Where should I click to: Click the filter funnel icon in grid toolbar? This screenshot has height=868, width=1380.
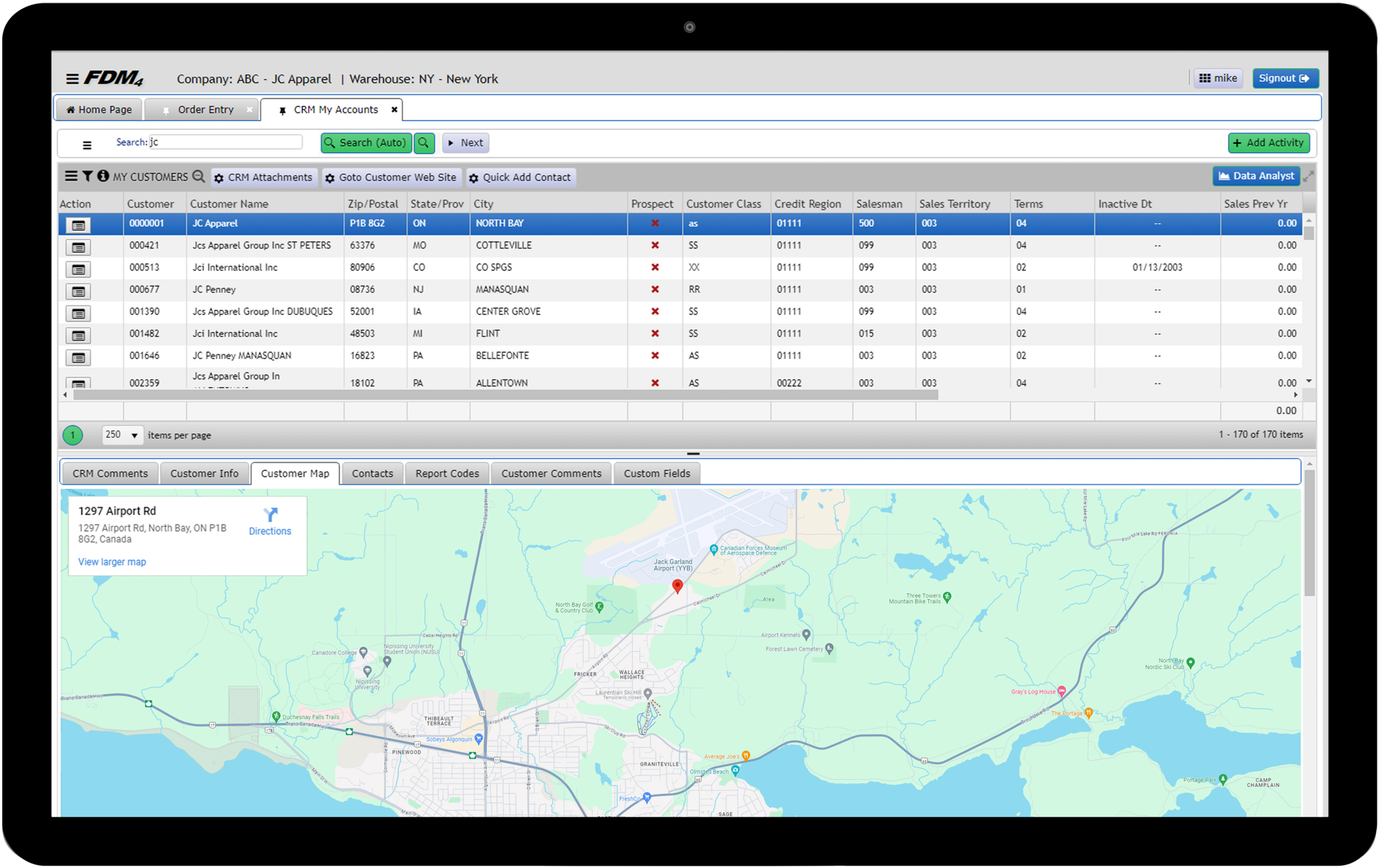[x=87, y=176]
